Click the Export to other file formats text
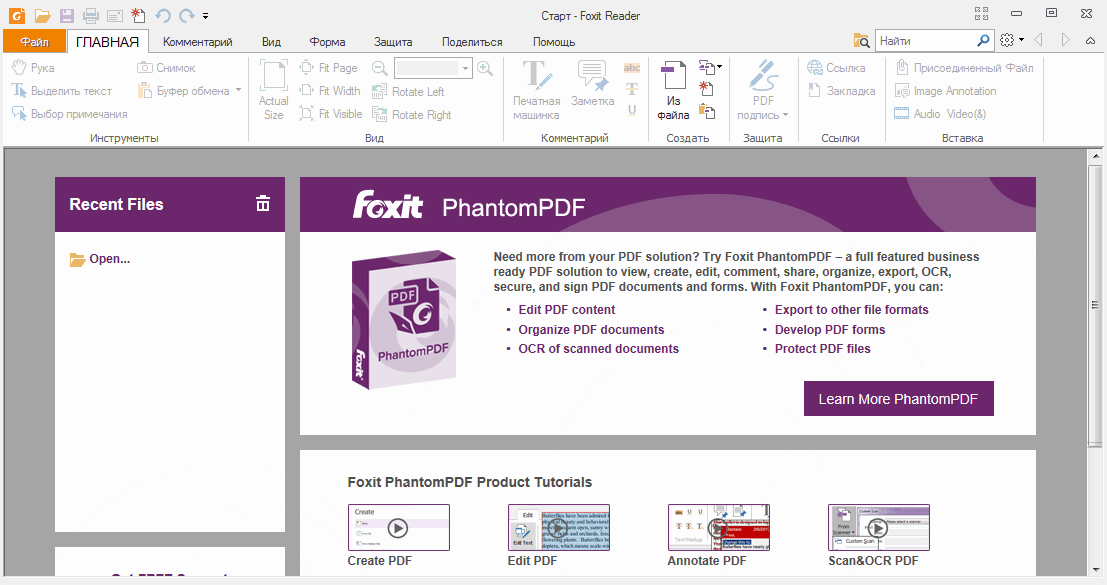Viewport: 1107px width, 585px height. pyautogui.click(x=851, y=310)
